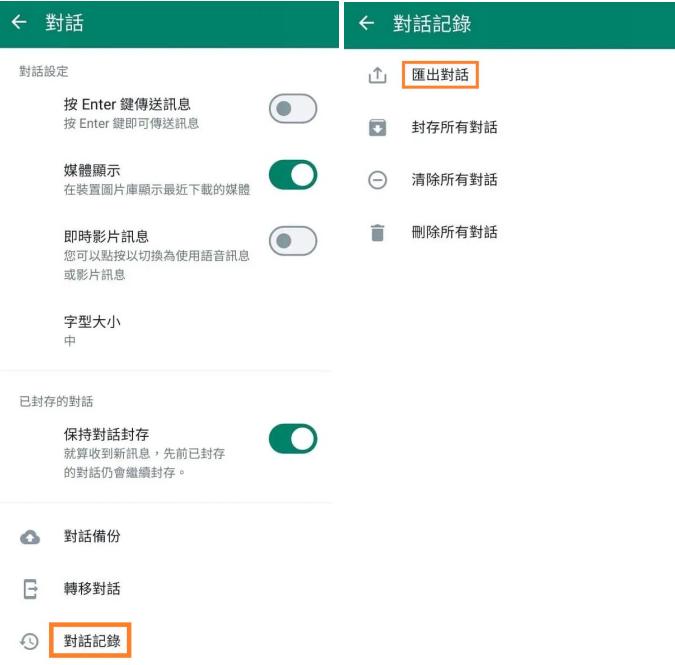Open the 對話記錄 menu entry
Screen dimensions: 675x665
coord(92,641)
